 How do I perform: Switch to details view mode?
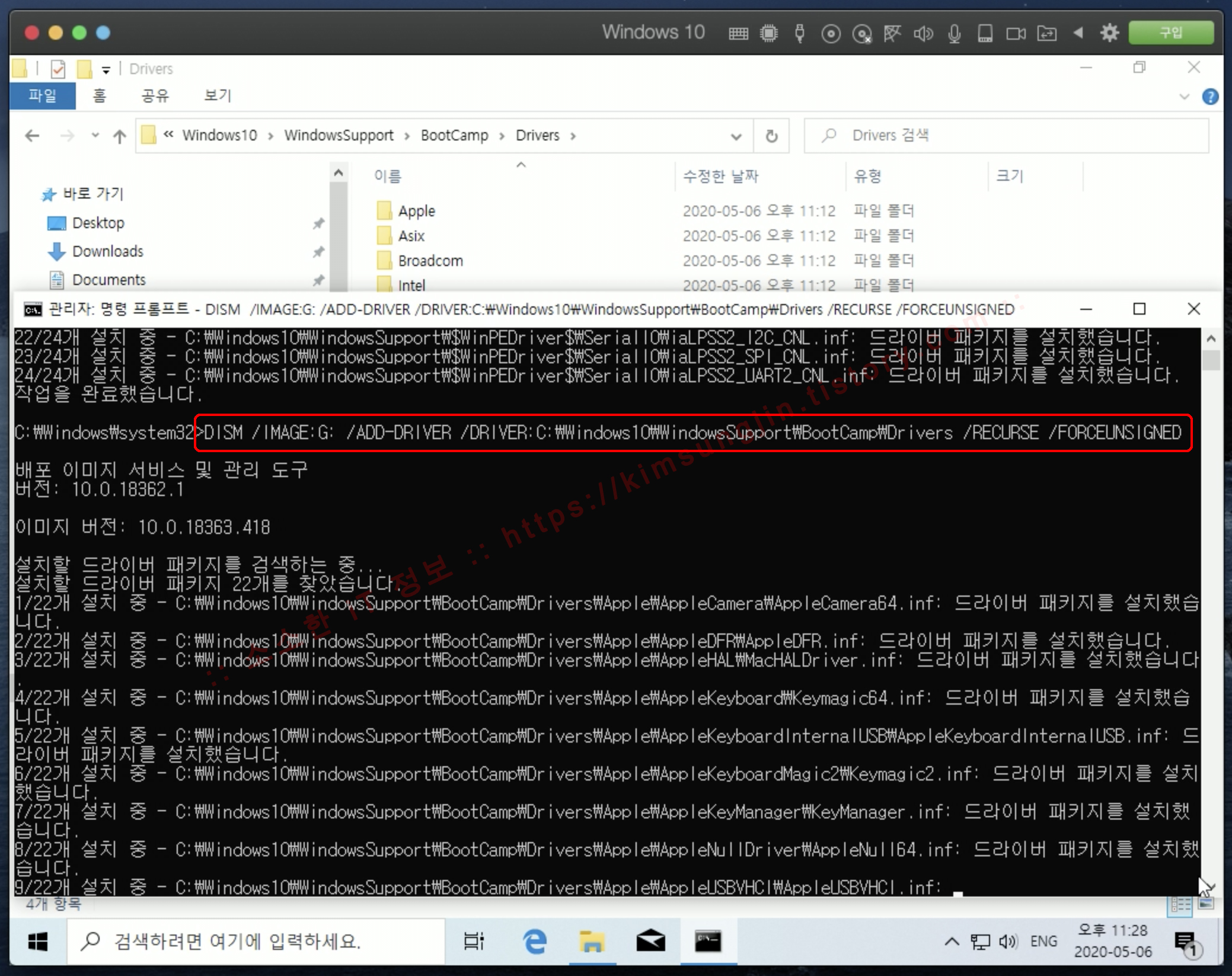[1179, 904]
